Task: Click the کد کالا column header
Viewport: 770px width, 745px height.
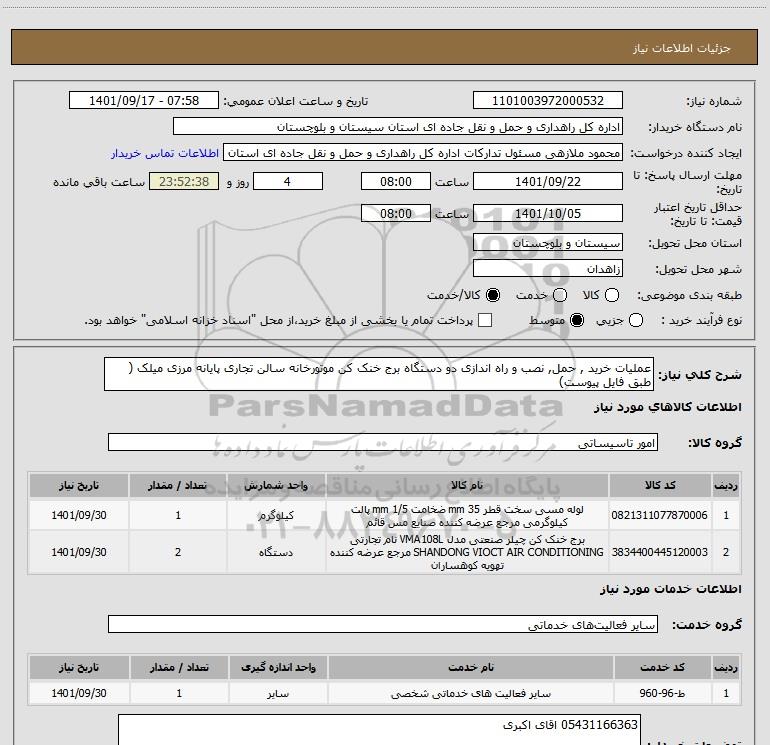Action: point(660,485)
